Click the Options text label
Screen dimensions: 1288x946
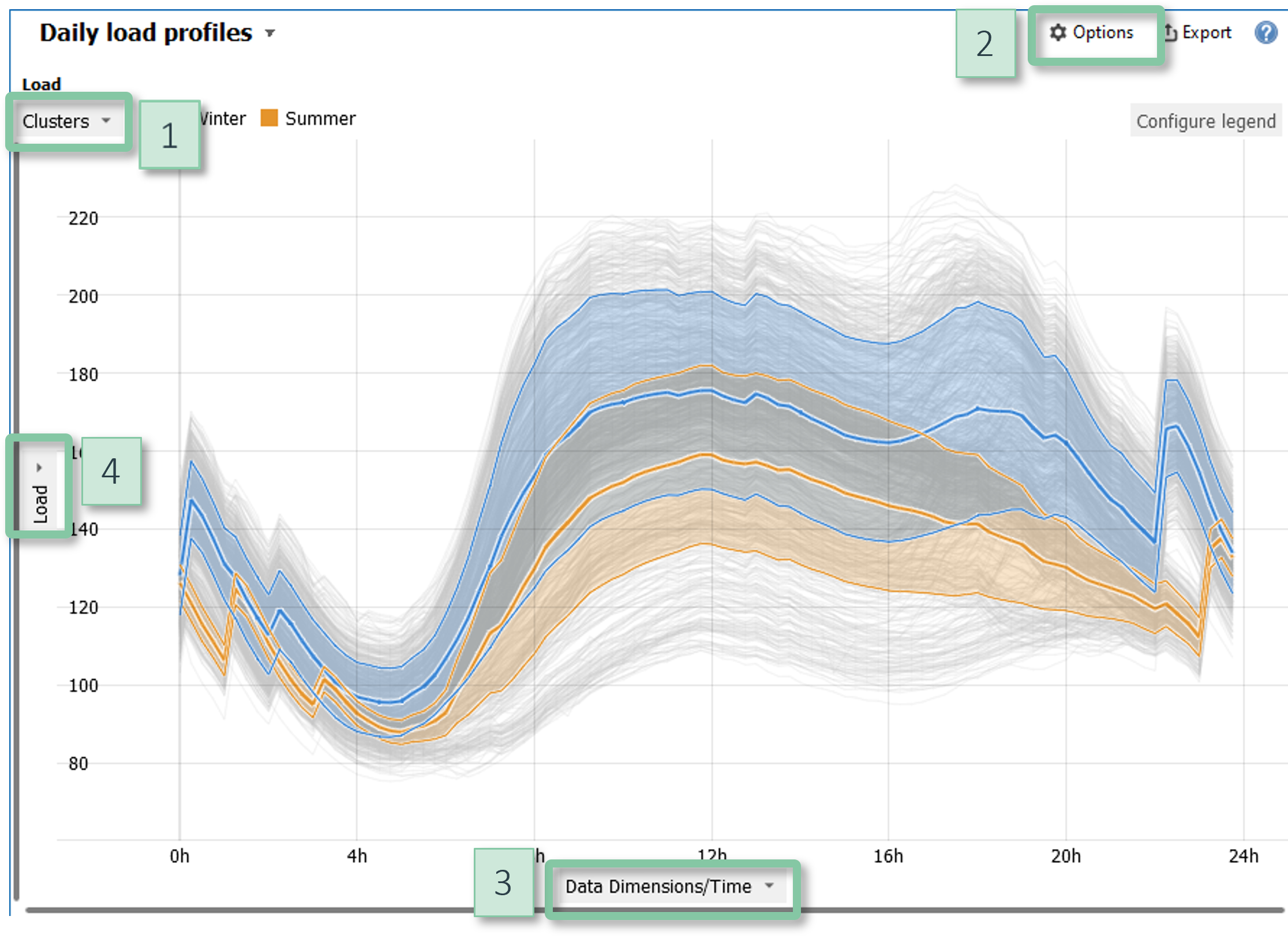[1103, 33]
